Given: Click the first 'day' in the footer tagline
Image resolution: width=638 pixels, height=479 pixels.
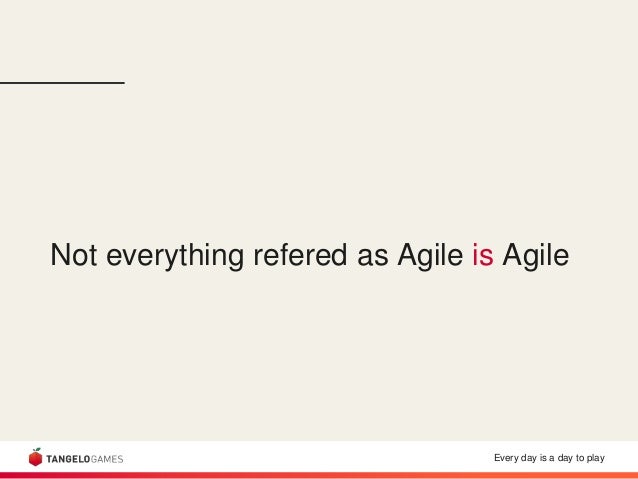Looking at the screenshot, I should pyautogui.click(x=529, y=458).
